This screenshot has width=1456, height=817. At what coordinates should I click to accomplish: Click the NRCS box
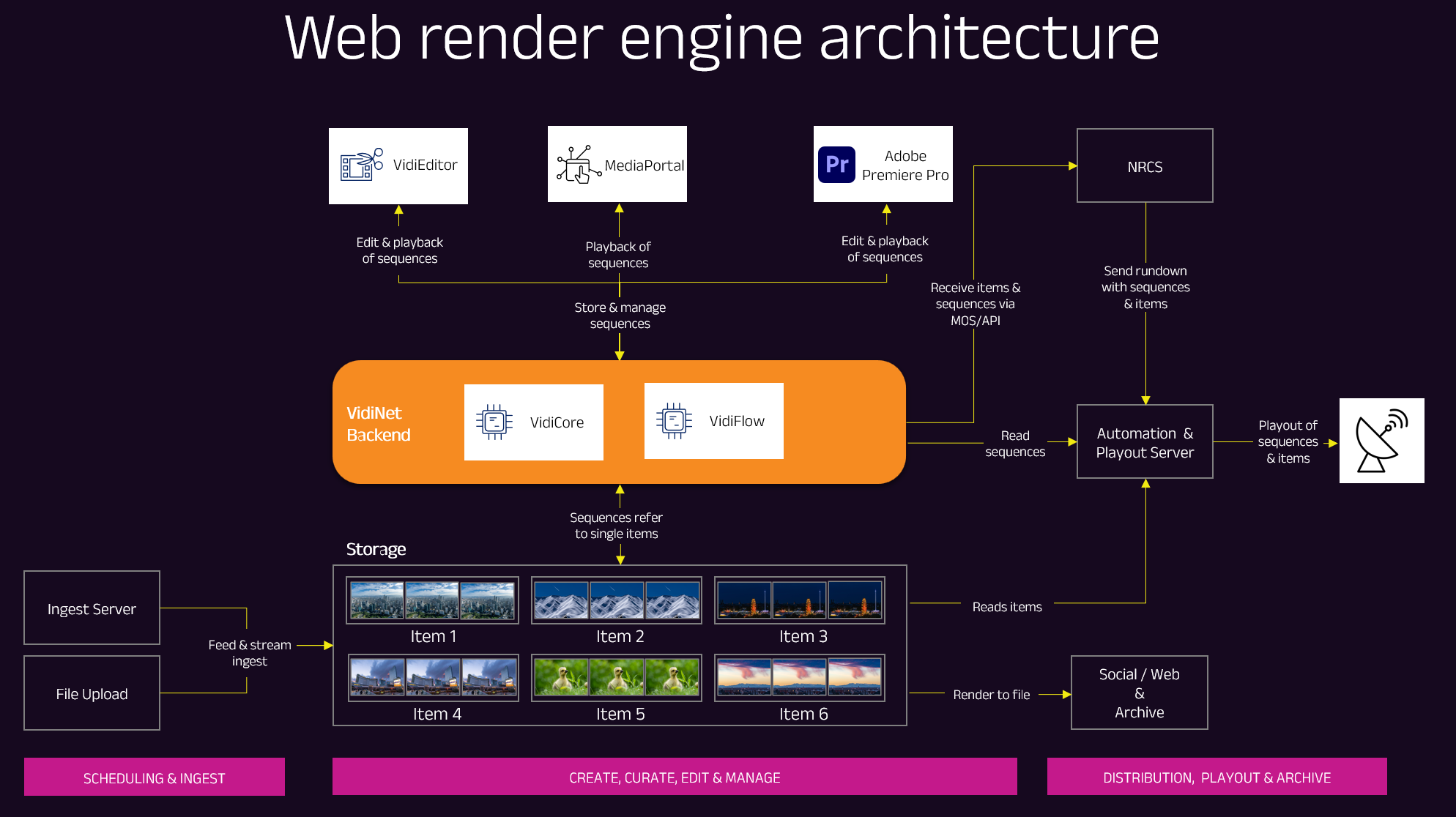click(x=1145, y=166)
